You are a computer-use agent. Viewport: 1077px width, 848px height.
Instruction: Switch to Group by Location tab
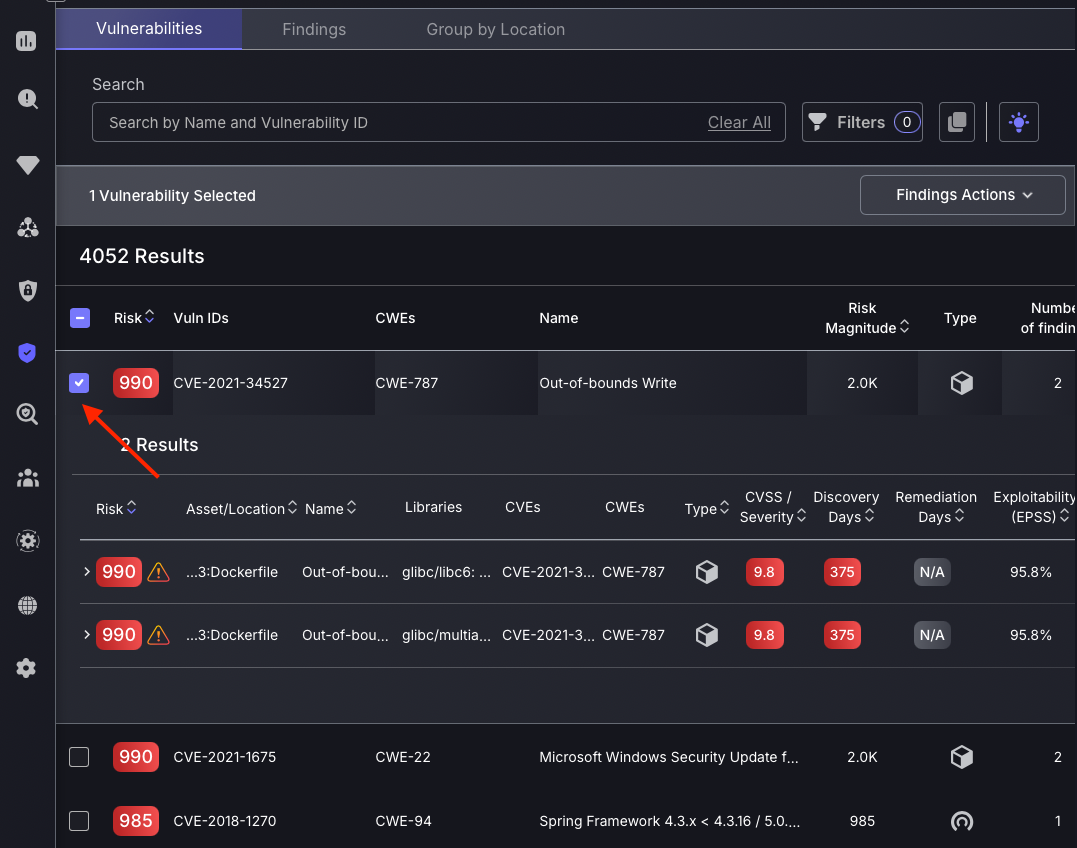[x=495, y=30]
